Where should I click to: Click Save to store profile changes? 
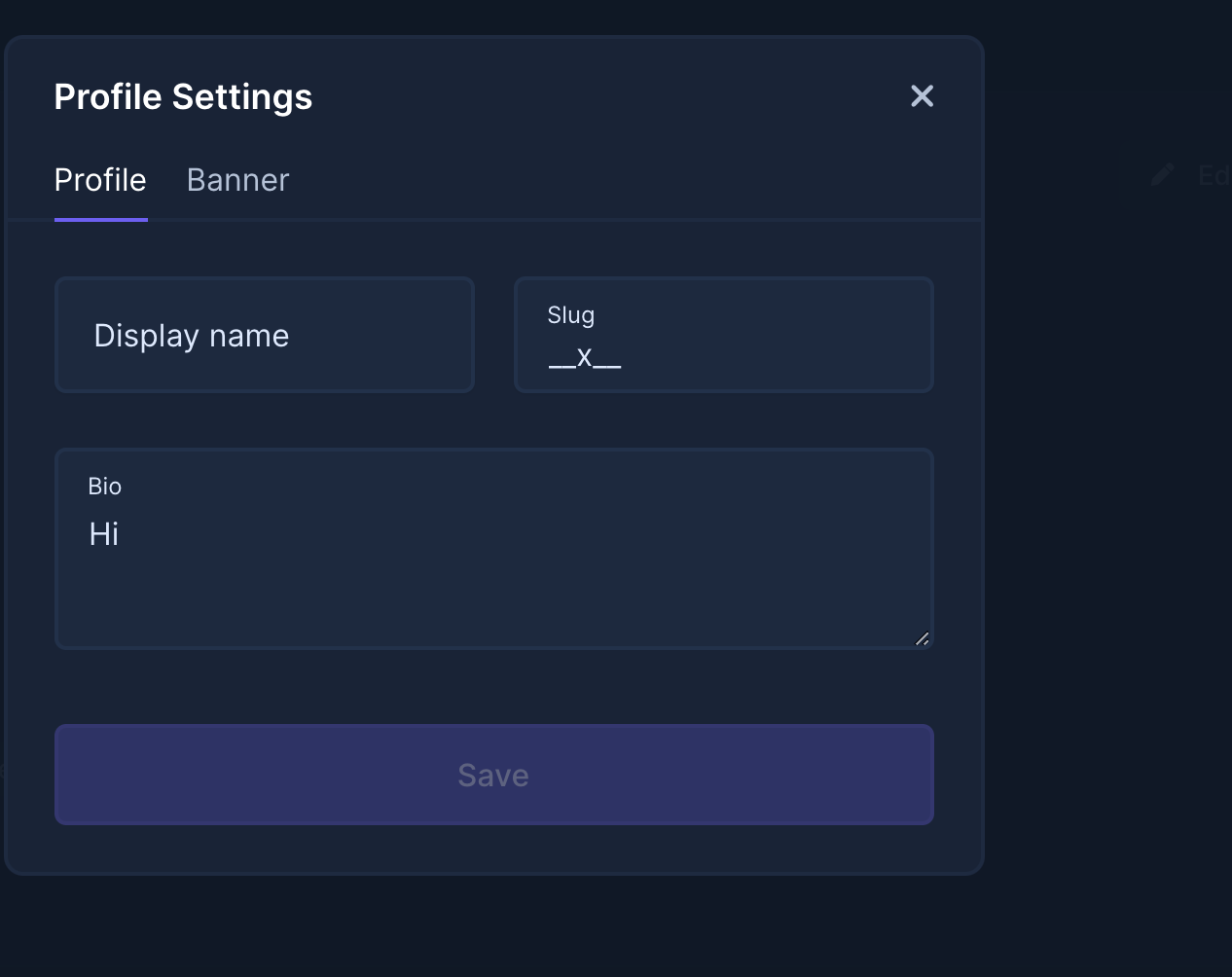493,775
